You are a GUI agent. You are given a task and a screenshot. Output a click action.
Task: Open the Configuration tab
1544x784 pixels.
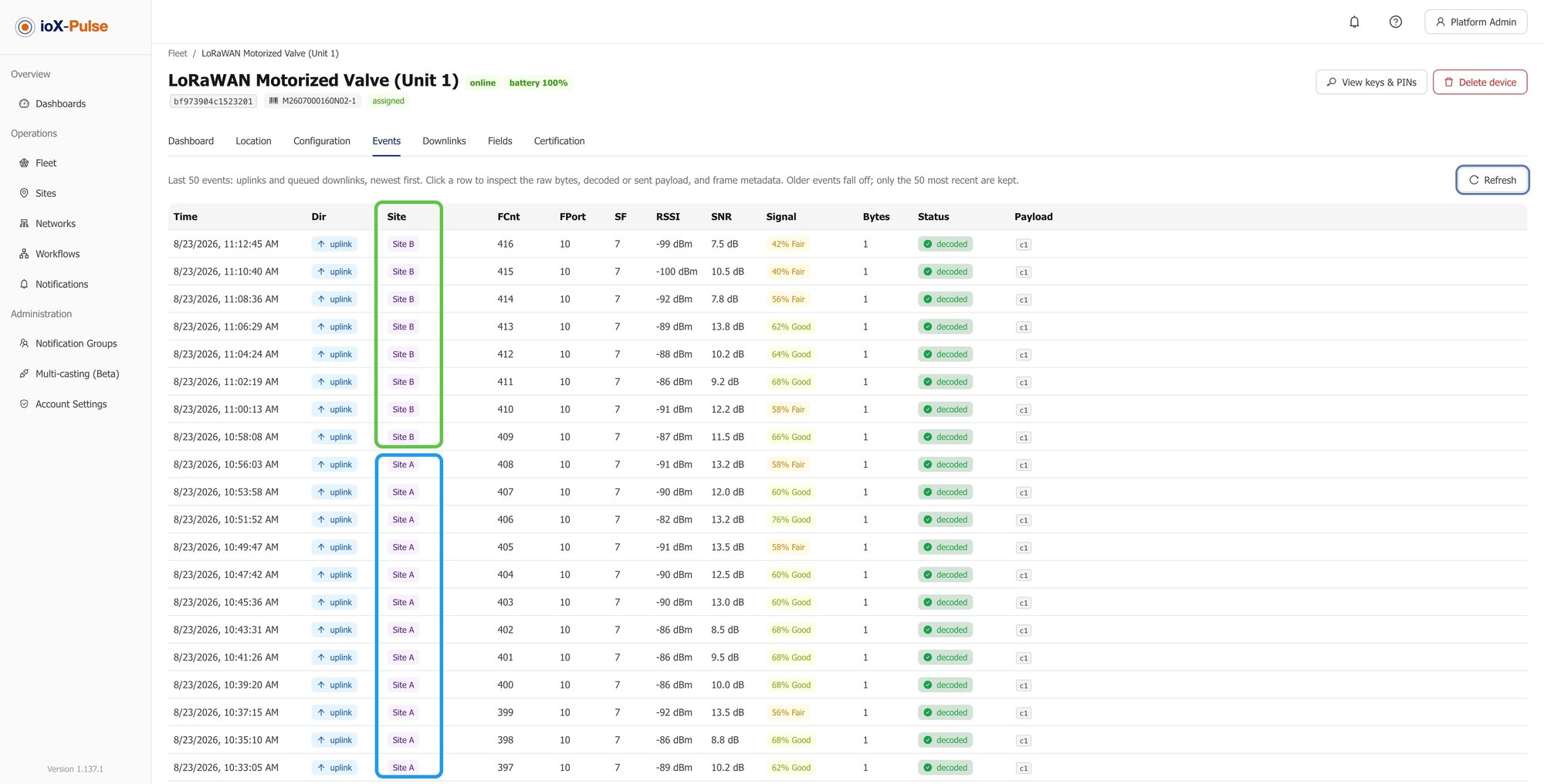pos(322,141)
